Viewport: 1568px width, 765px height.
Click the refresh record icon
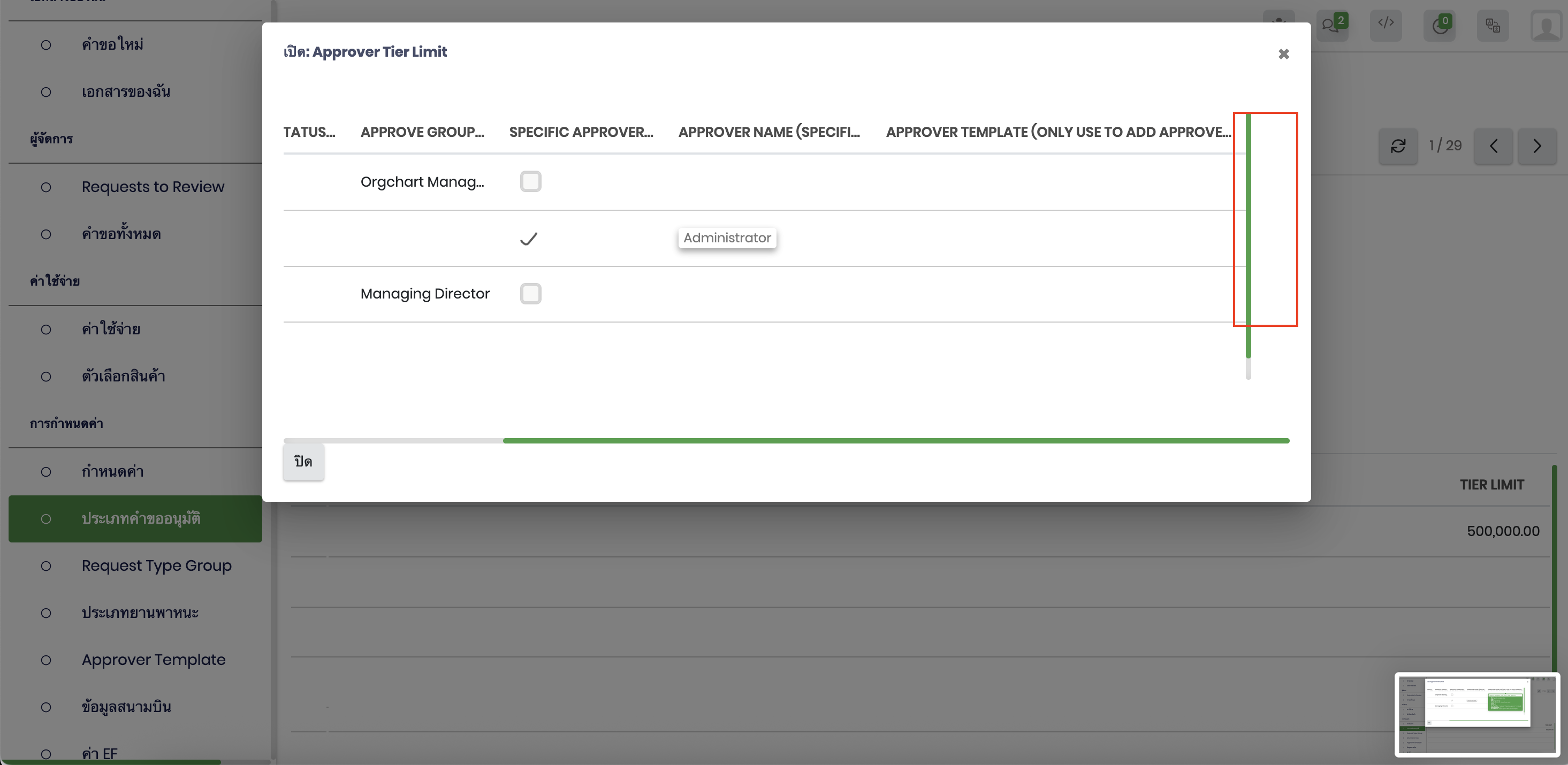pos(1398,146)
